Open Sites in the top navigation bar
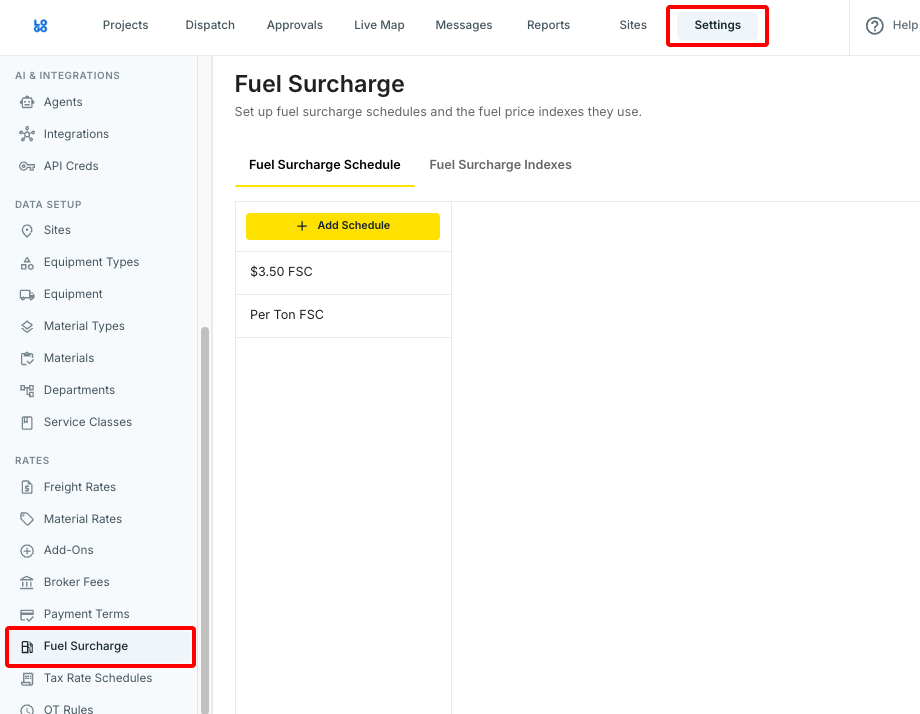This screenshot has width=920, height=714. tap(633, 25)
